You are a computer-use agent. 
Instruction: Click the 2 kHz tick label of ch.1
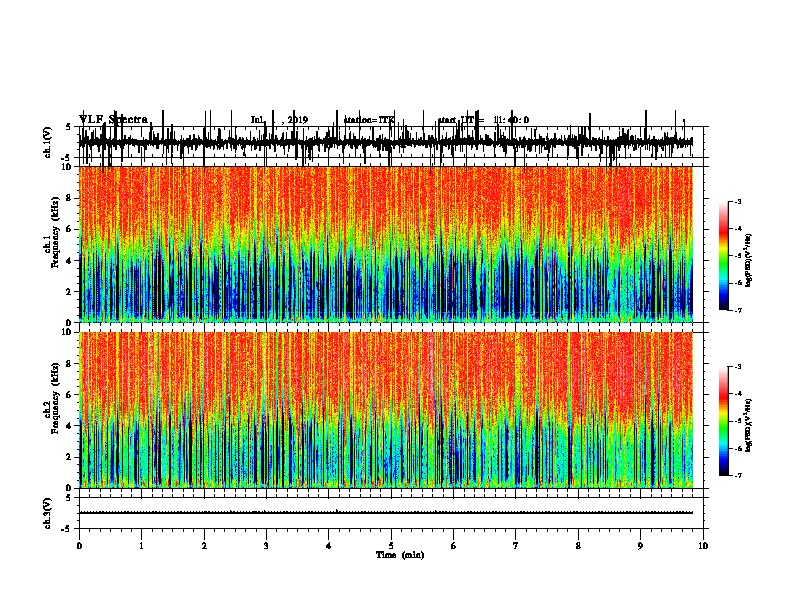70,291
